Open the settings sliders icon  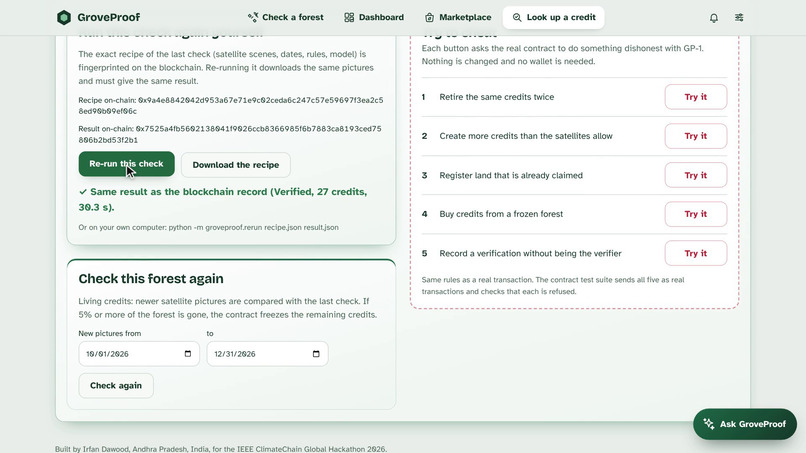tap(739, 17)
